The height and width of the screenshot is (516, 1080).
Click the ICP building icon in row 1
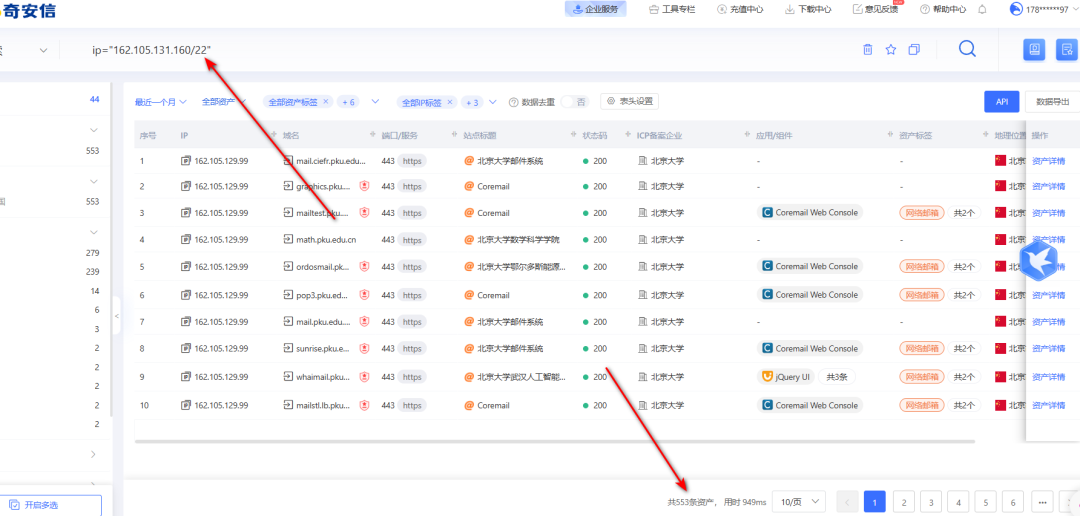pyautogui.click(x=643, y=161)
